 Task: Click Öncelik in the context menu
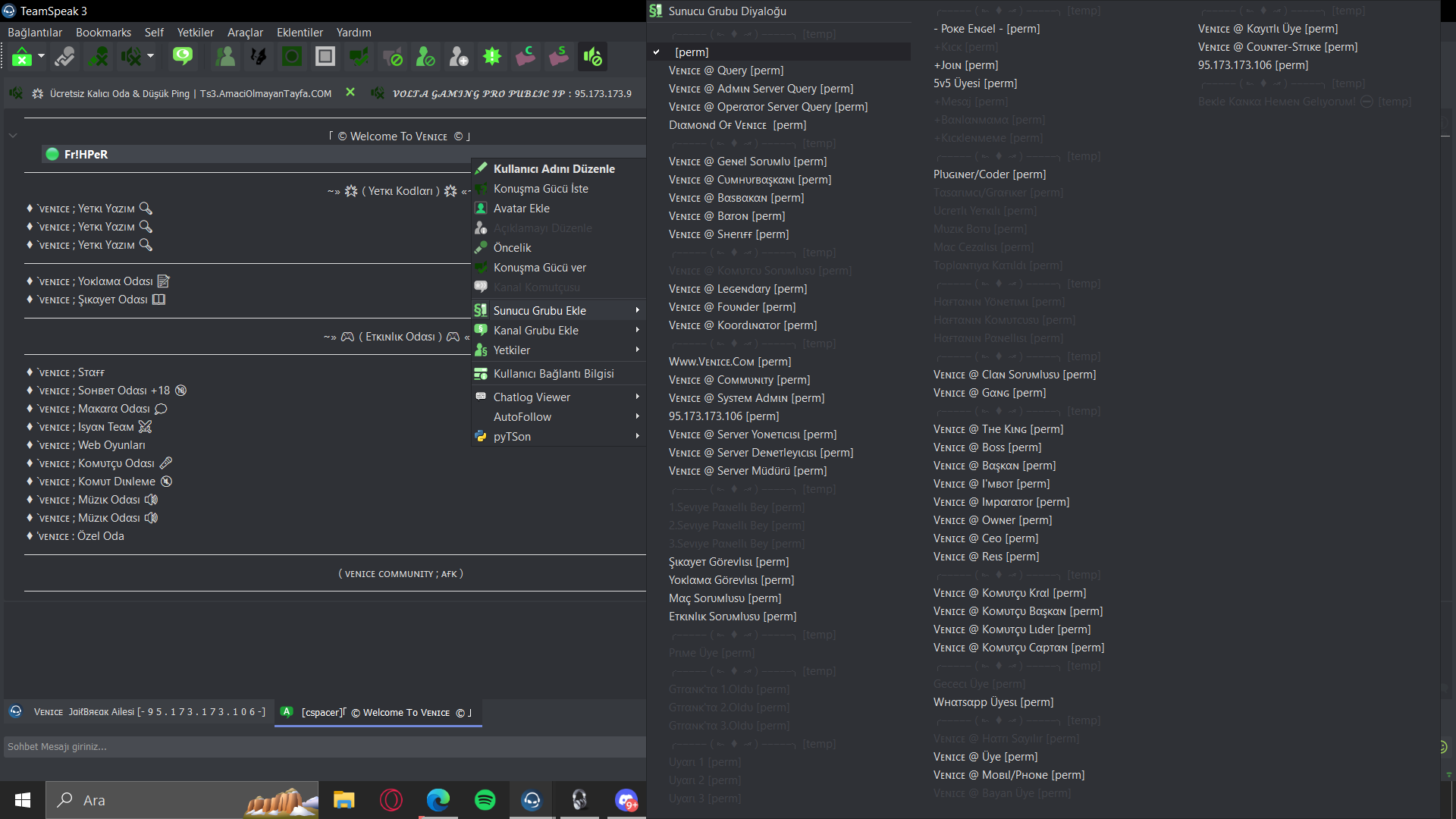coord(559,248)
